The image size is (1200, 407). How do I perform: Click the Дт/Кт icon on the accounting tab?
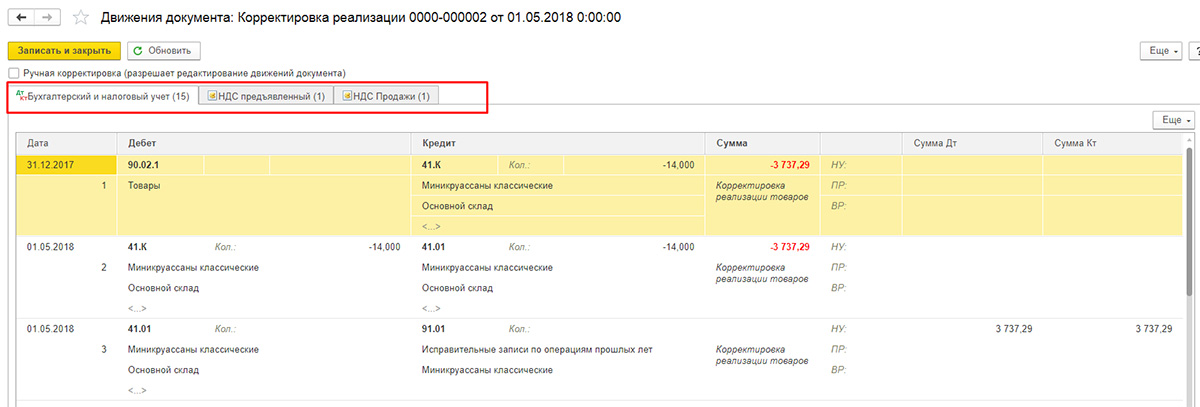[x=22, y=96]
